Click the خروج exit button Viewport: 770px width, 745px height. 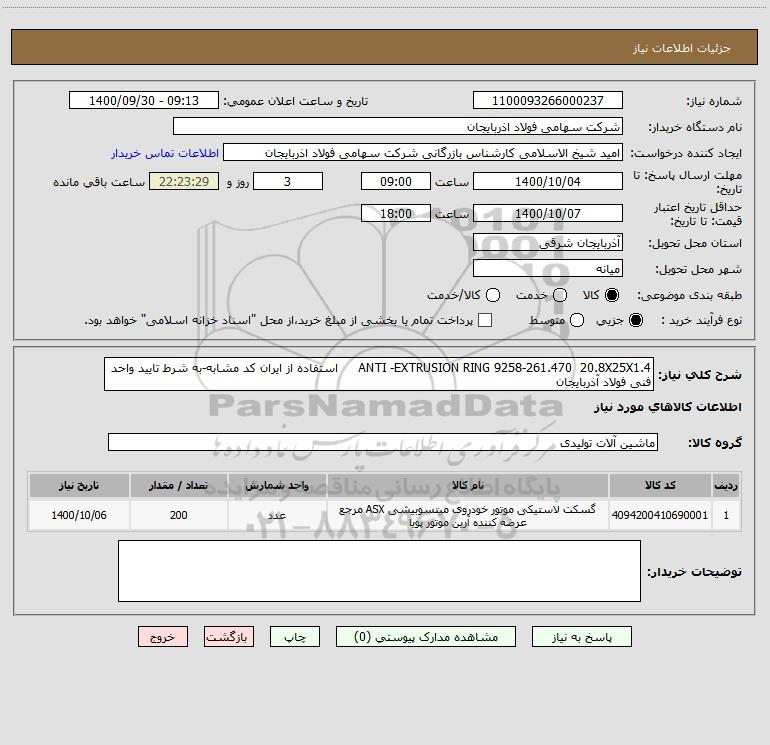point(163,636)
